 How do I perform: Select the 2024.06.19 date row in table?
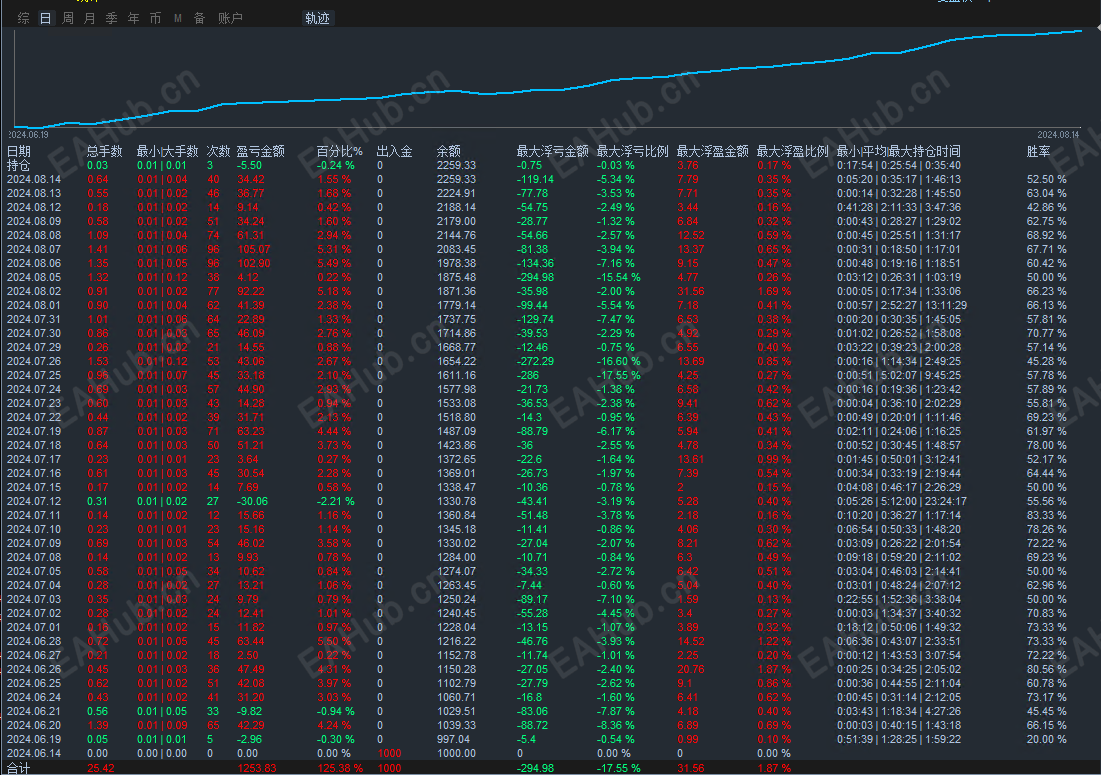(34, 739)
